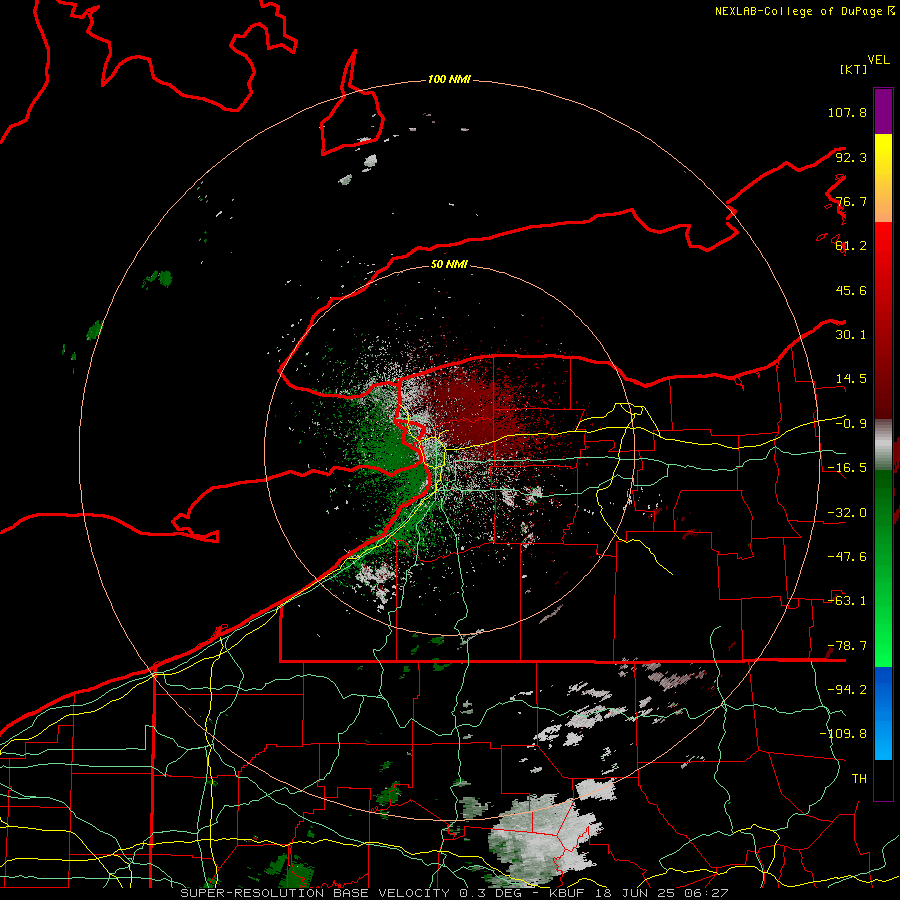Pick the blue segment of velocity scale

(x=883, y=713)
